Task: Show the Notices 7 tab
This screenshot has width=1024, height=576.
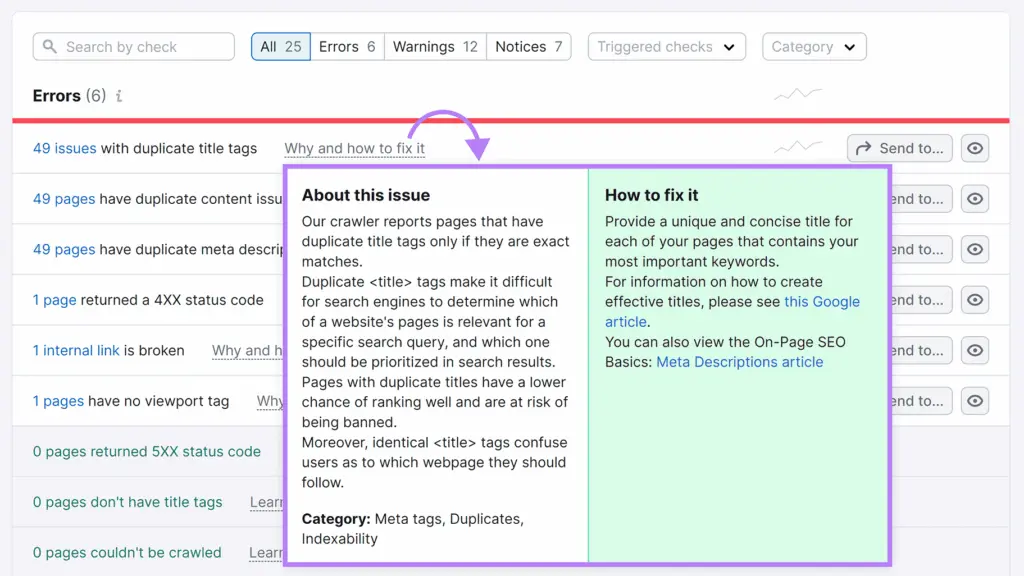Action: pos(529,47)
